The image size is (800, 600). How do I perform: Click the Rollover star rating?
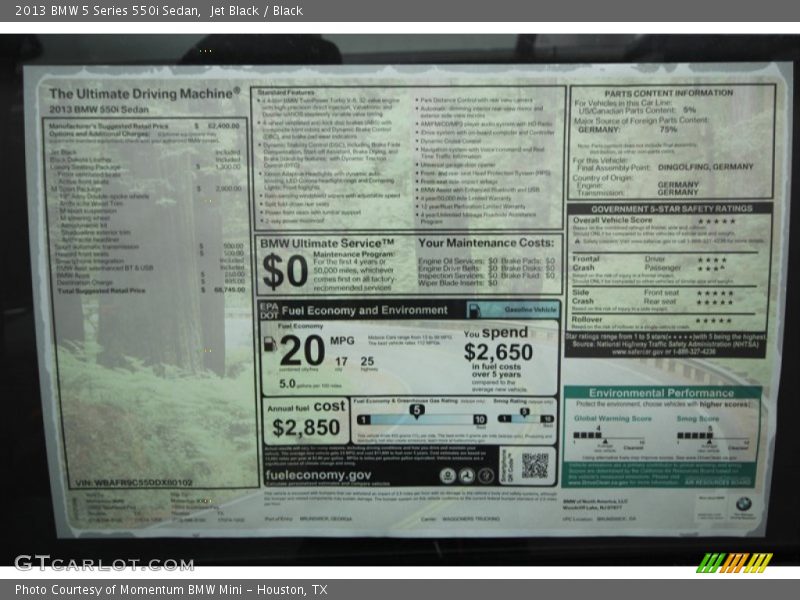pyautogui.click(x=715, y=320)
